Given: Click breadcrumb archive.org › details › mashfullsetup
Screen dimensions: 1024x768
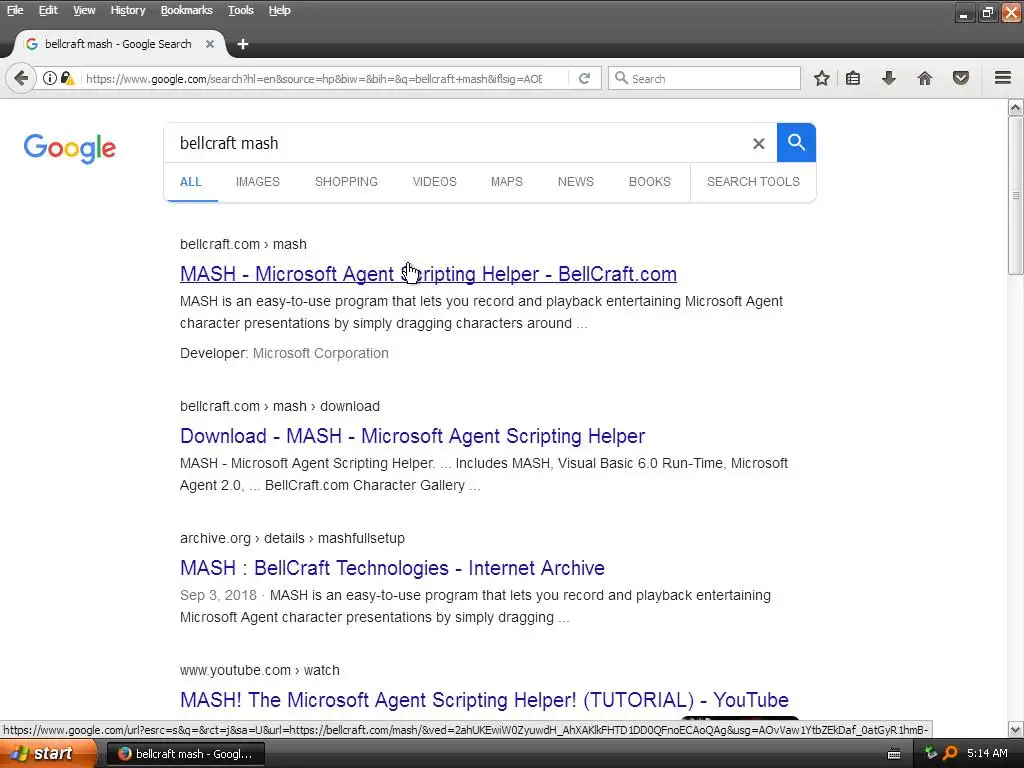Looking at the screenshot, I should pos(293,538).
